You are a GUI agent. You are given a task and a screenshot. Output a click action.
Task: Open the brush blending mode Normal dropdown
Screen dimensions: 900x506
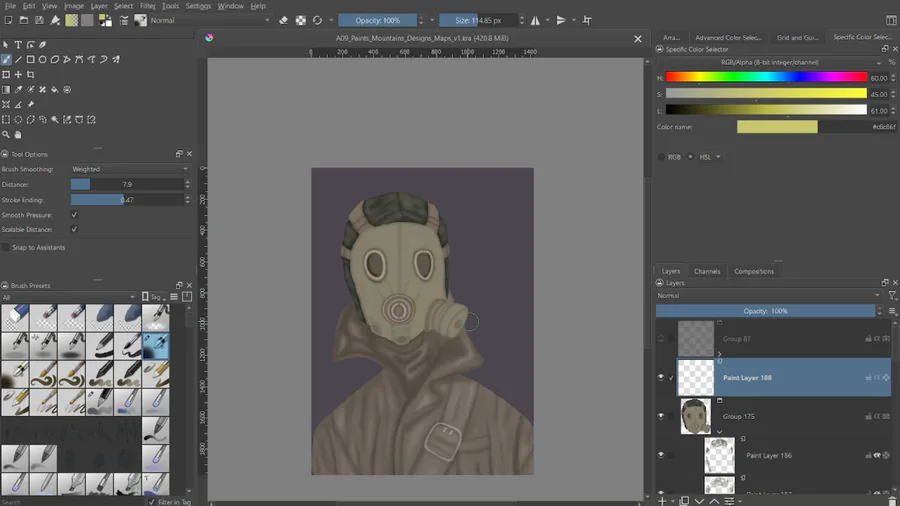tap(208, 20)
